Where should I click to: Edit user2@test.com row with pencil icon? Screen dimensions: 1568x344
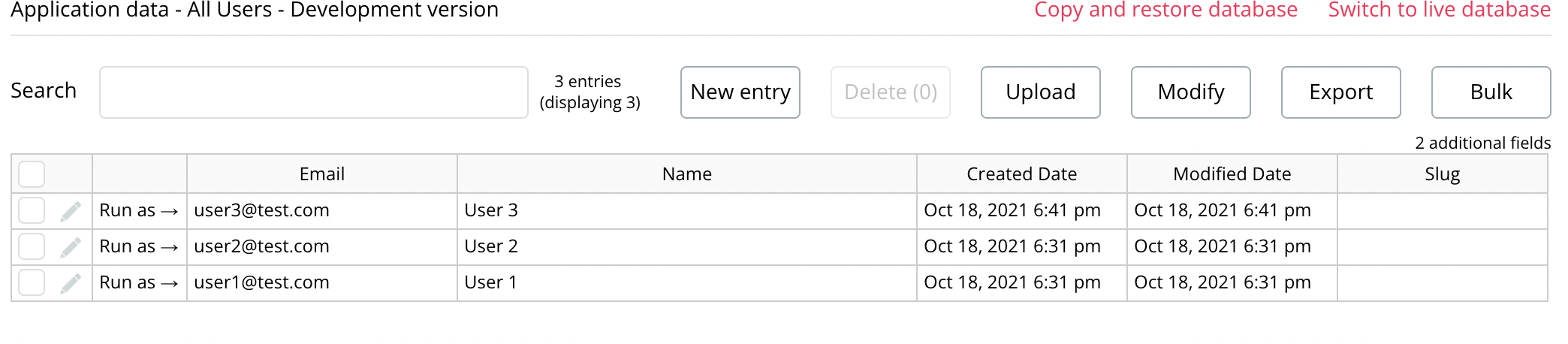click(71, 247)
